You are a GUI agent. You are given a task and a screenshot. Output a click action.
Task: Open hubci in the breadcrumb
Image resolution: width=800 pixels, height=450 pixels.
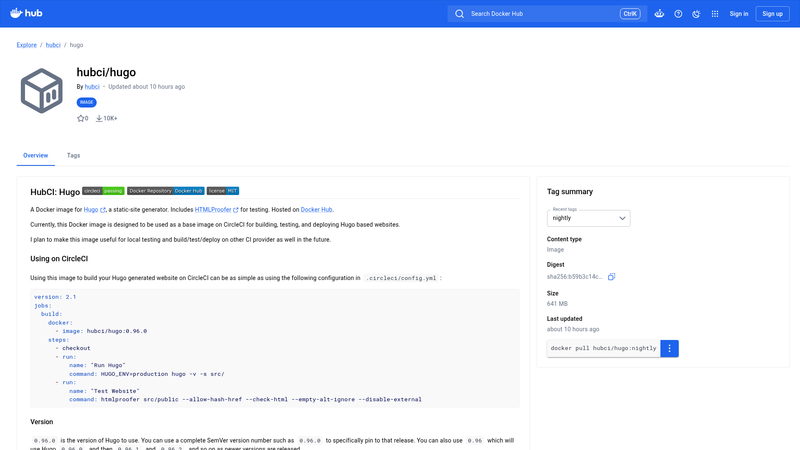pos(53,45)
